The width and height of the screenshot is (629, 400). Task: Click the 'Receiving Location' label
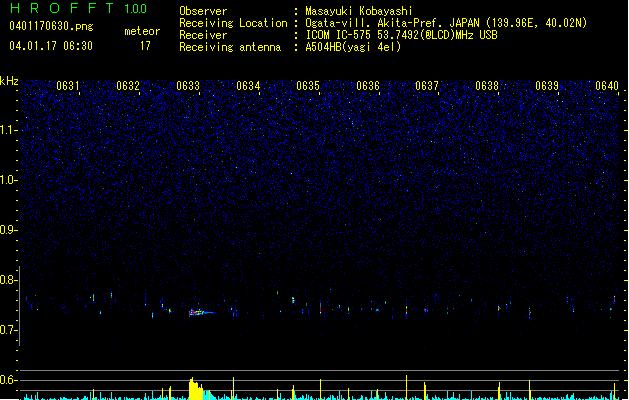(233, 23)
